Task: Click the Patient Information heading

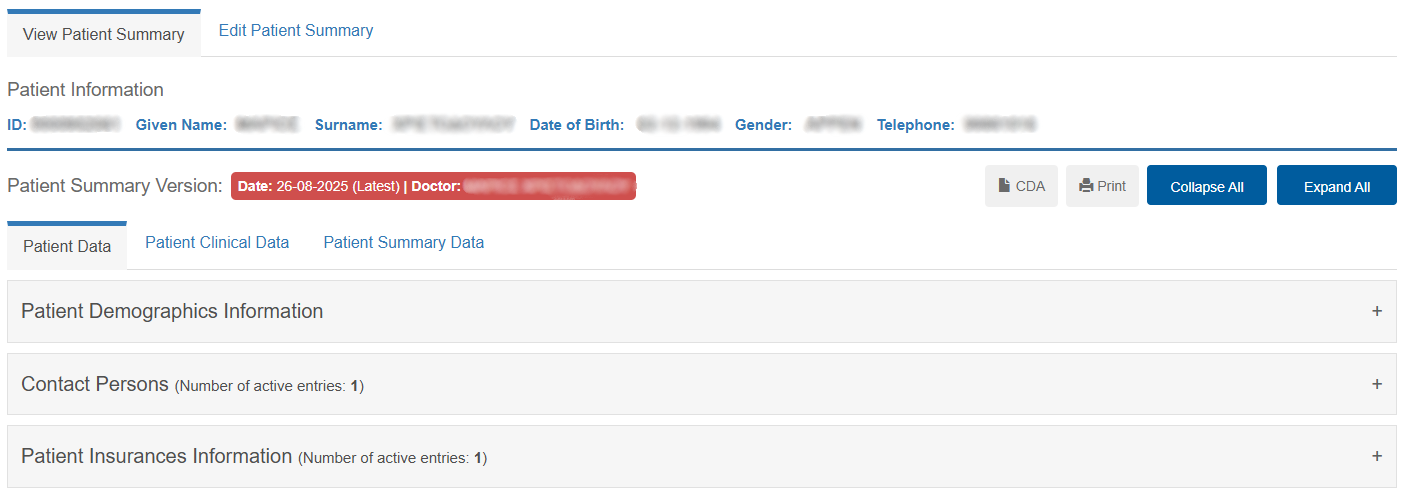Action: pyautogui.click(x=85, y=90)
